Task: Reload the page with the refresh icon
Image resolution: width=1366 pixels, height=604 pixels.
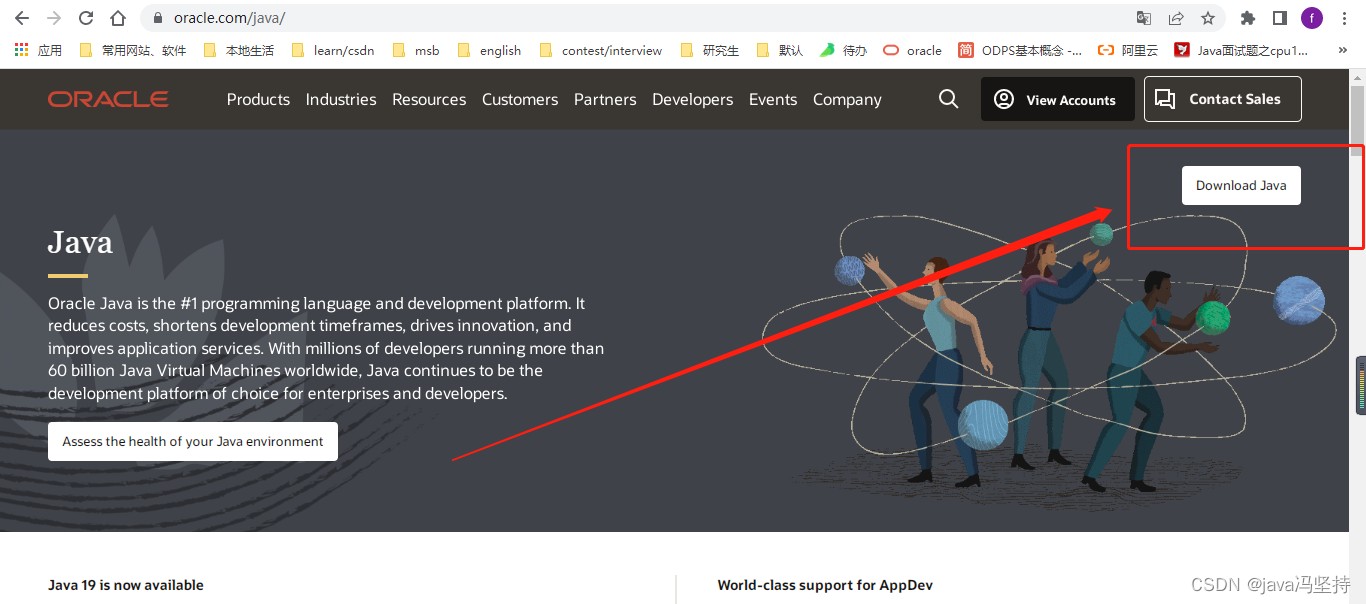Action: pyautogui.click(x=86, y=18)
